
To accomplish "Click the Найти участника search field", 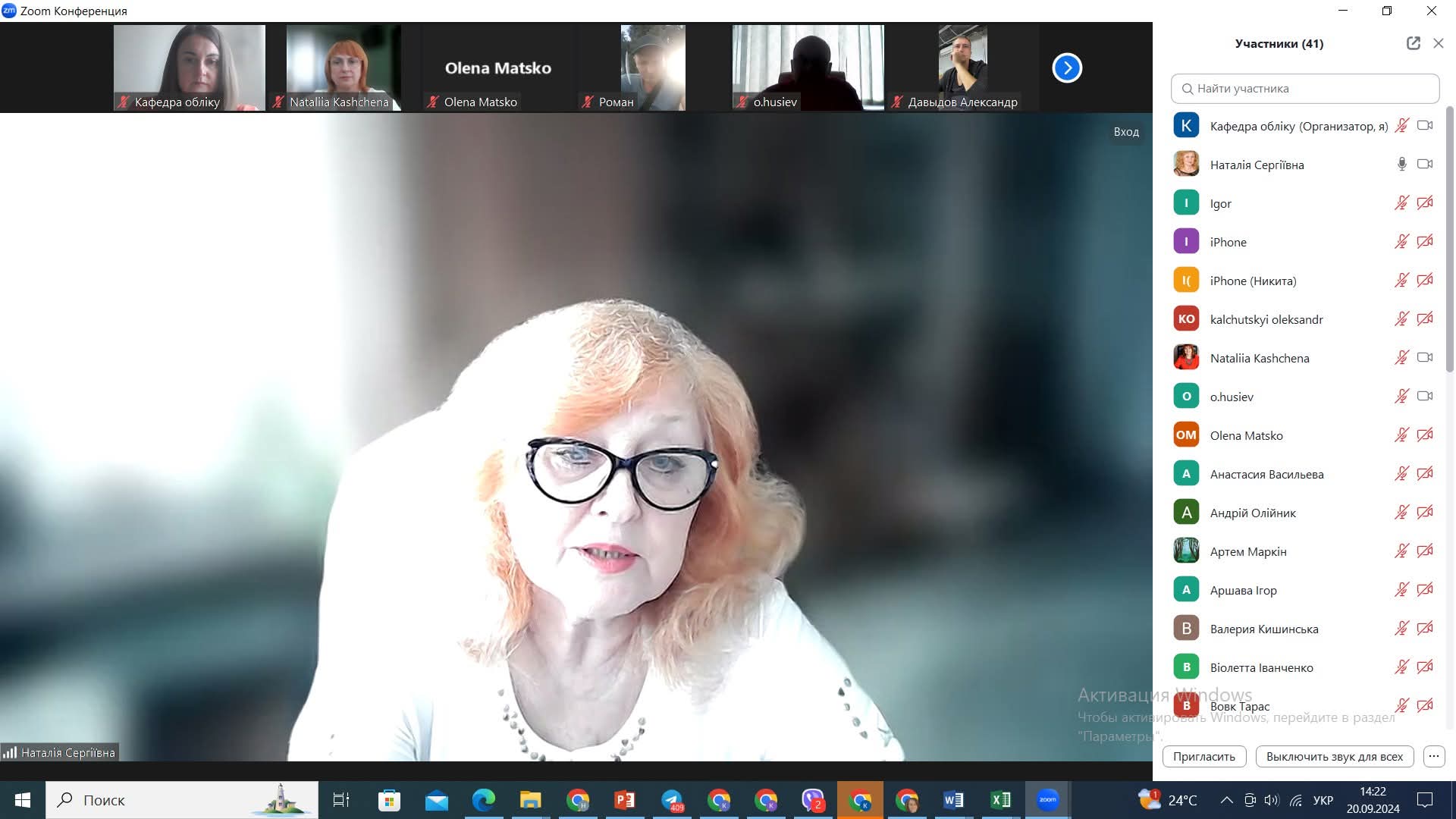I will [1304, 89].
